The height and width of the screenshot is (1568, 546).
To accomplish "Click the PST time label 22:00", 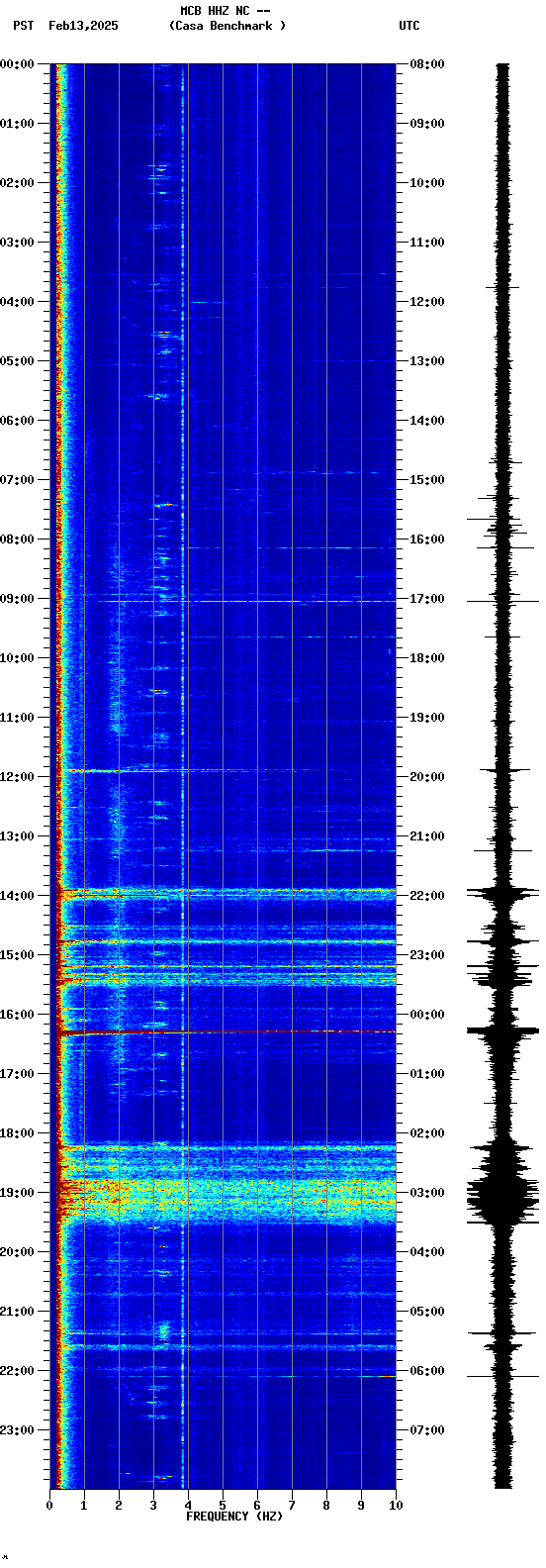I will coord(17,1371).
